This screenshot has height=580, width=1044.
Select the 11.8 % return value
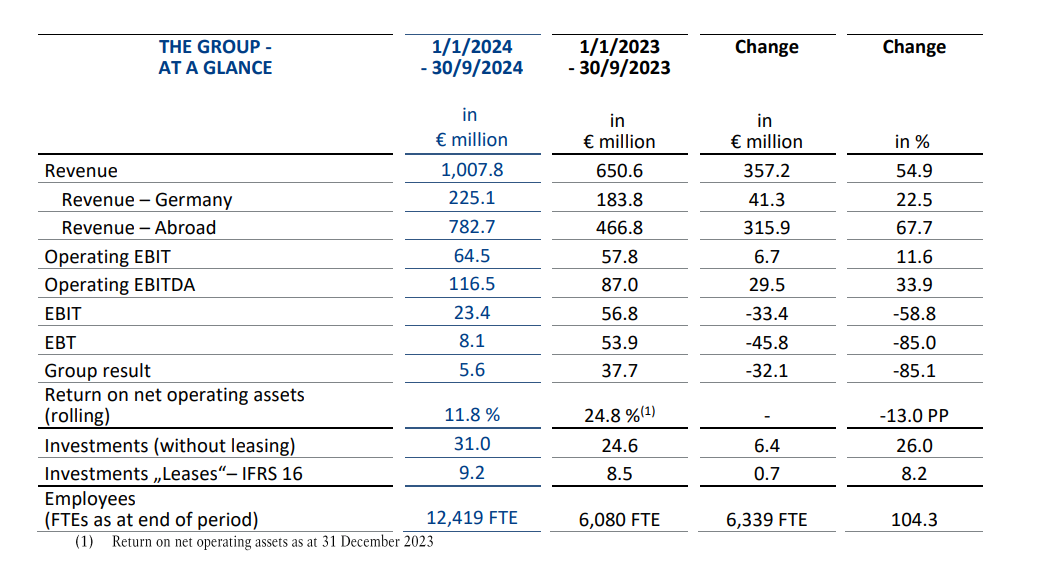[471, 414]
